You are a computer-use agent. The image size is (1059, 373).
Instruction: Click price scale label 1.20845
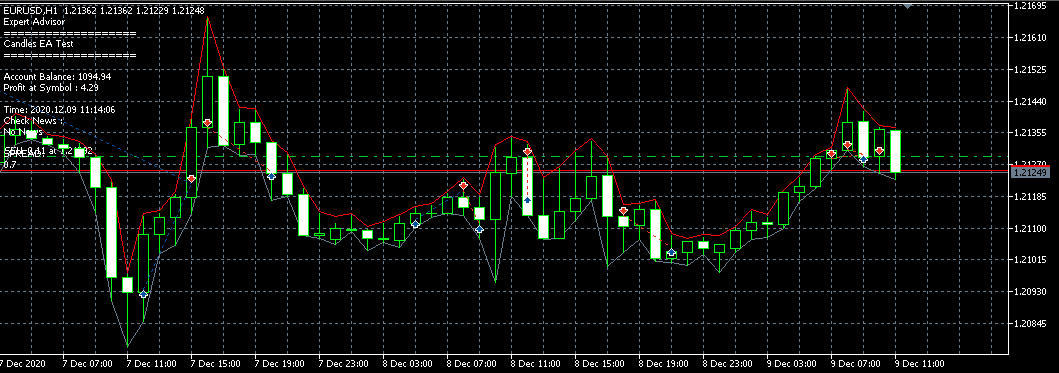point(1029,324)
